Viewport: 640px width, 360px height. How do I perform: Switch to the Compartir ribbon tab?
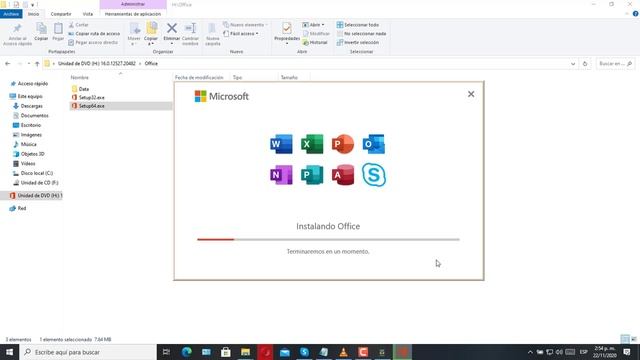point(61,14)
